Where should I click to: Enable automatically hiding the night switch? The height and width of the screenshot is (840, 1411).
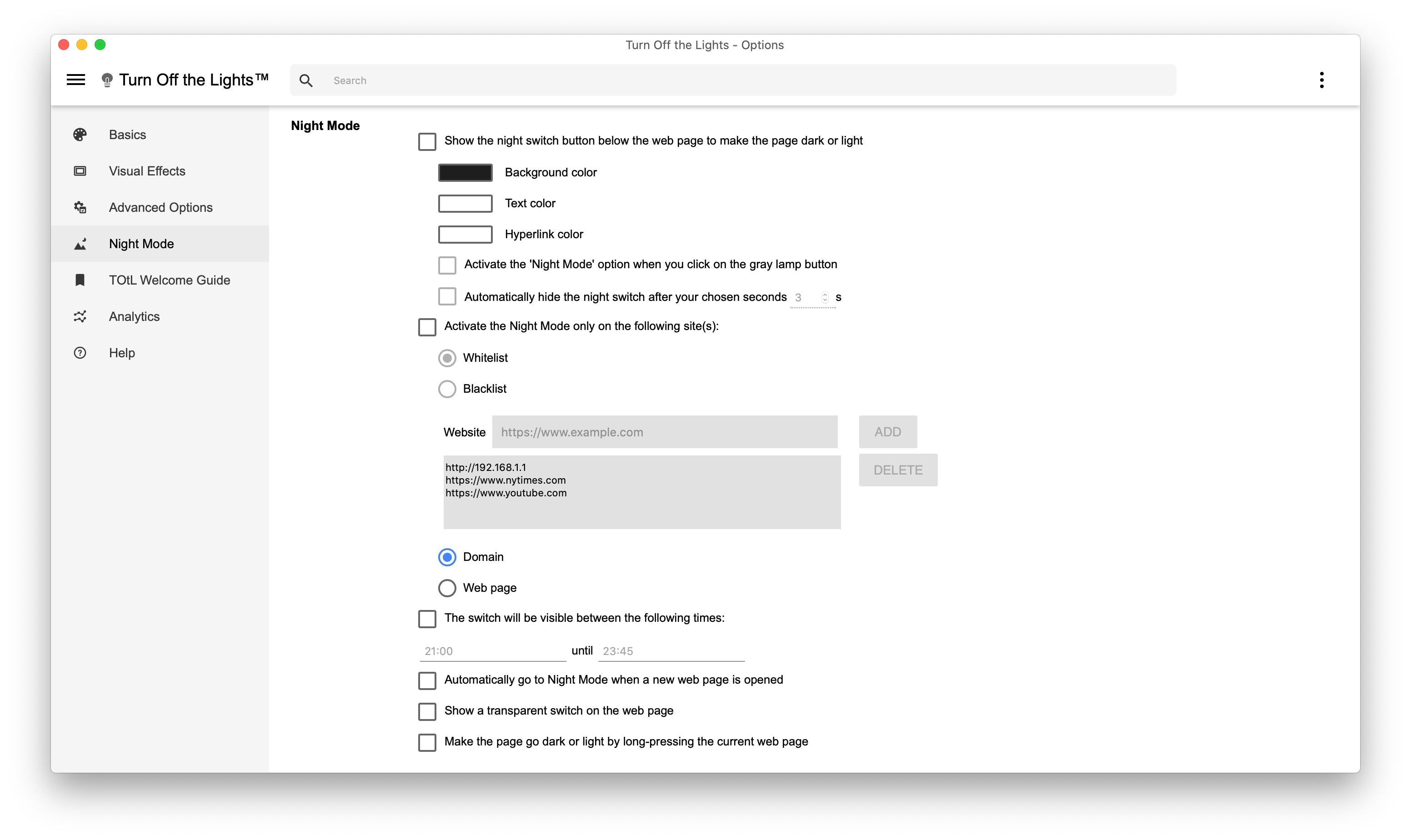[446, 296]
